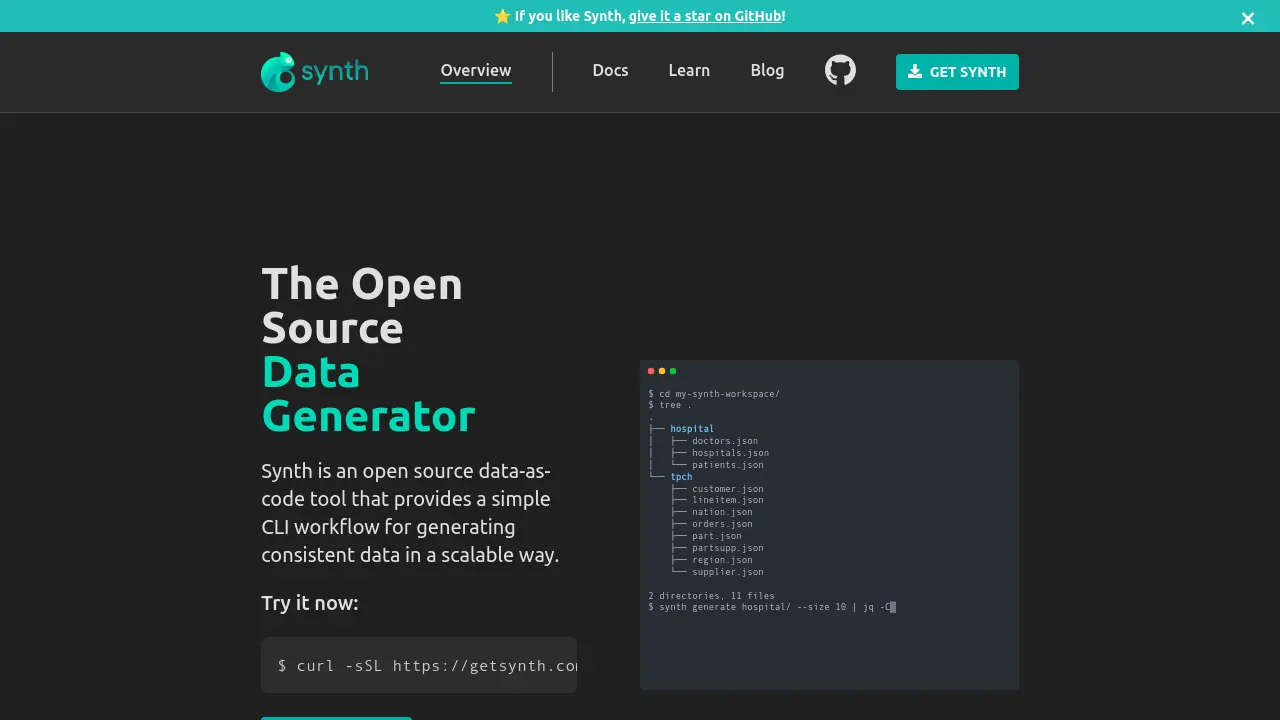
Task: Click the 'tpch' directory in terminal
Action: [x=681, y=476]
